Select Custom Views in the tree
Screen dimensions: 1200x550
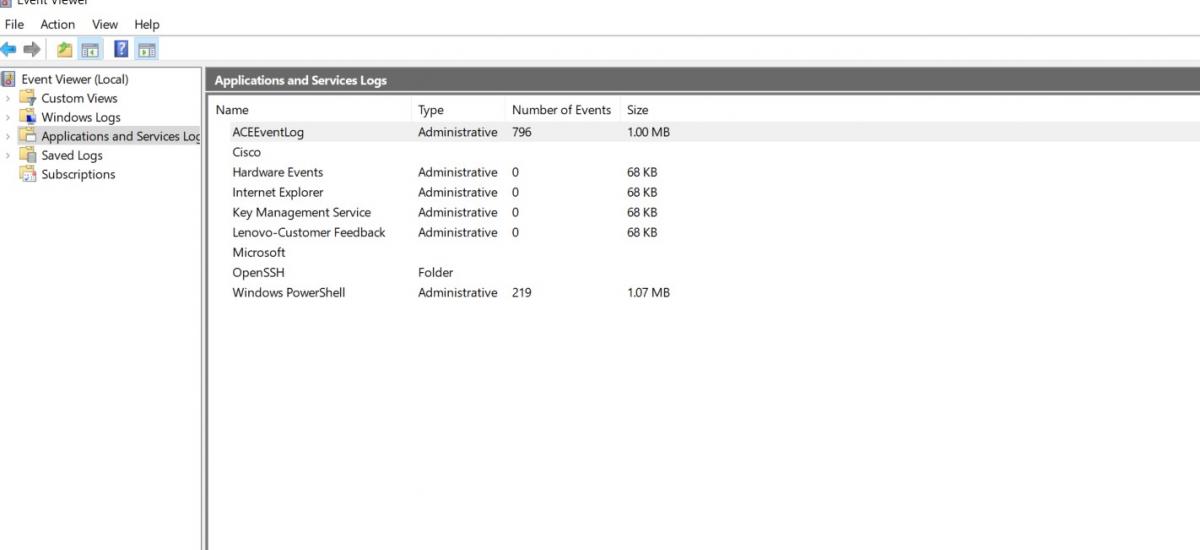point(79,98)
